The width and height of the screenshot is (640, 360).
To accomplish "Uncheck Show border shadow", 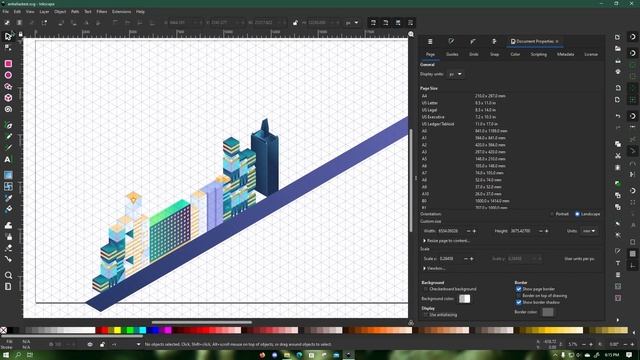I will (518, 302).
